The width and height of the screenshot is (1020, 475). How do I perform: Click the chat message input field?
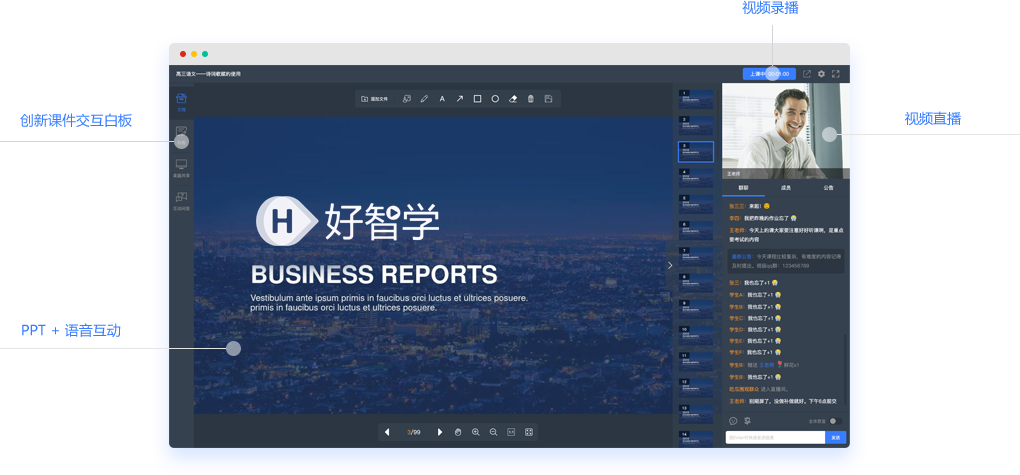click(x=775, y=437)
